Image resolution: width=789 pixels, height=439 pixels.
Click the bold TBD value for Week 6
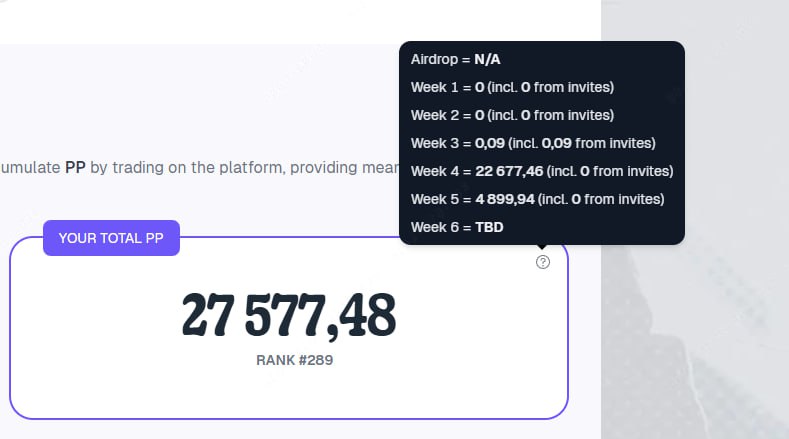click(x=489, y=227)
